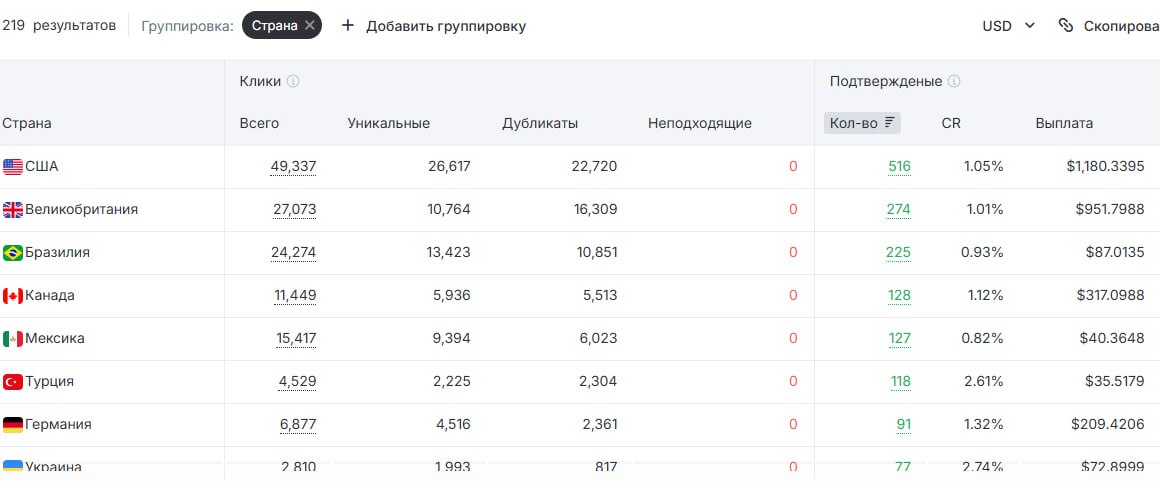Click the Brazil flag icon
Screen dimensions: 1160x481
click(13, 253)
